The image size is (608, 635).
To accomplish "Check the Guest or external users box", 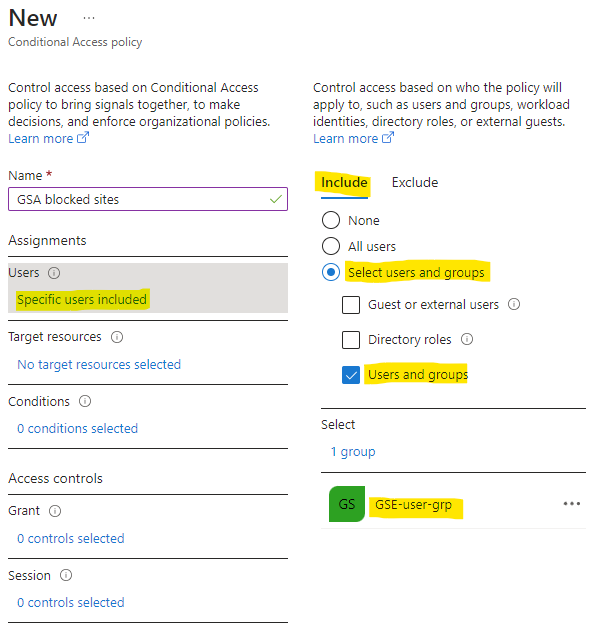I will (x=351, y=305).
